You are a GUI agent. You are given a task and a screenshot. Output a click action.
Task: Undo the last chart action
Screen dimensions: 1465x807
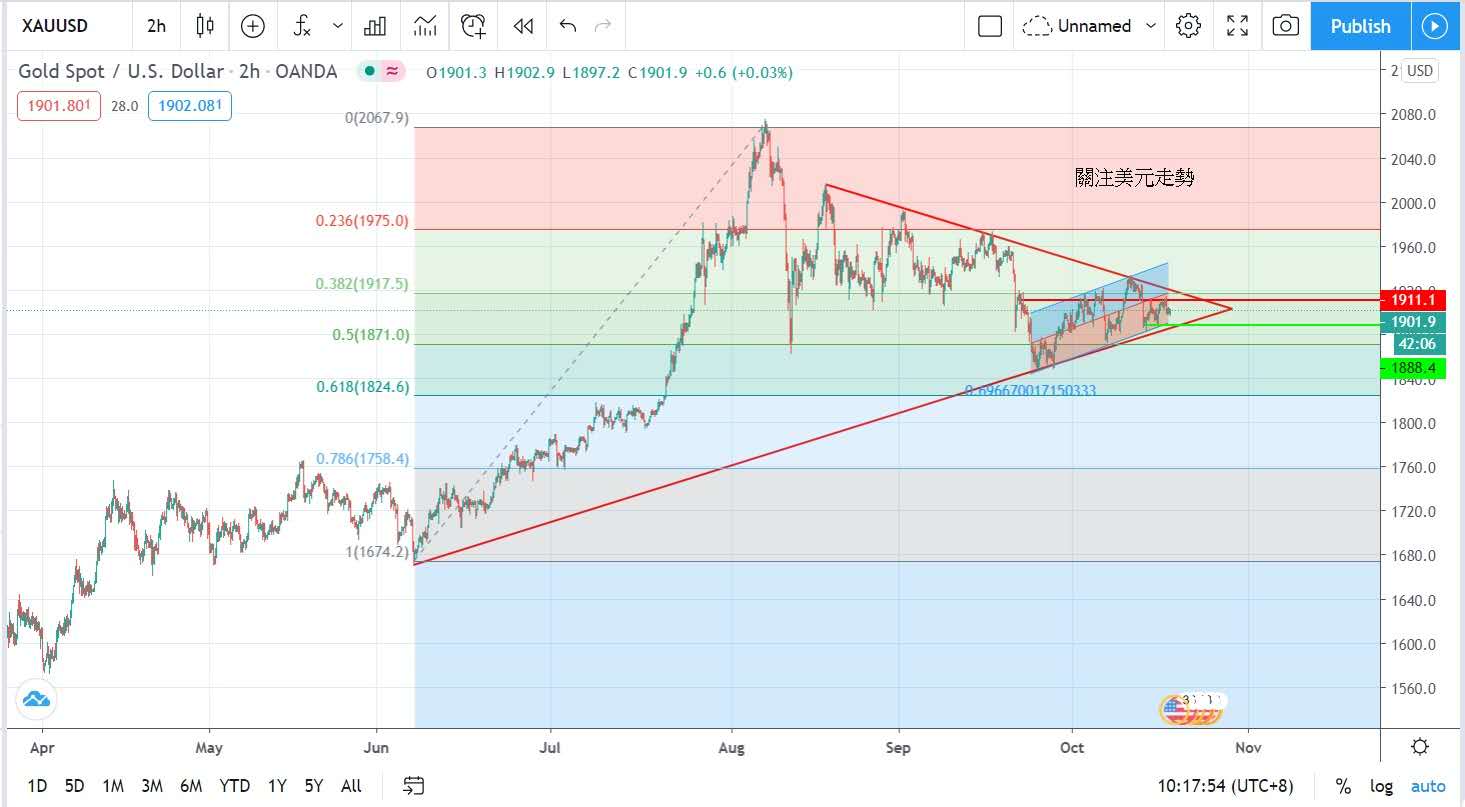click(x=568, y=26)
